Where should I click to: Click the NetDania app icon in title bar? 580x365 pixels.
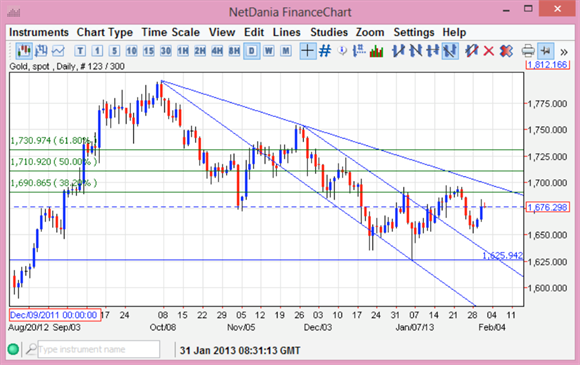(14, 12)
